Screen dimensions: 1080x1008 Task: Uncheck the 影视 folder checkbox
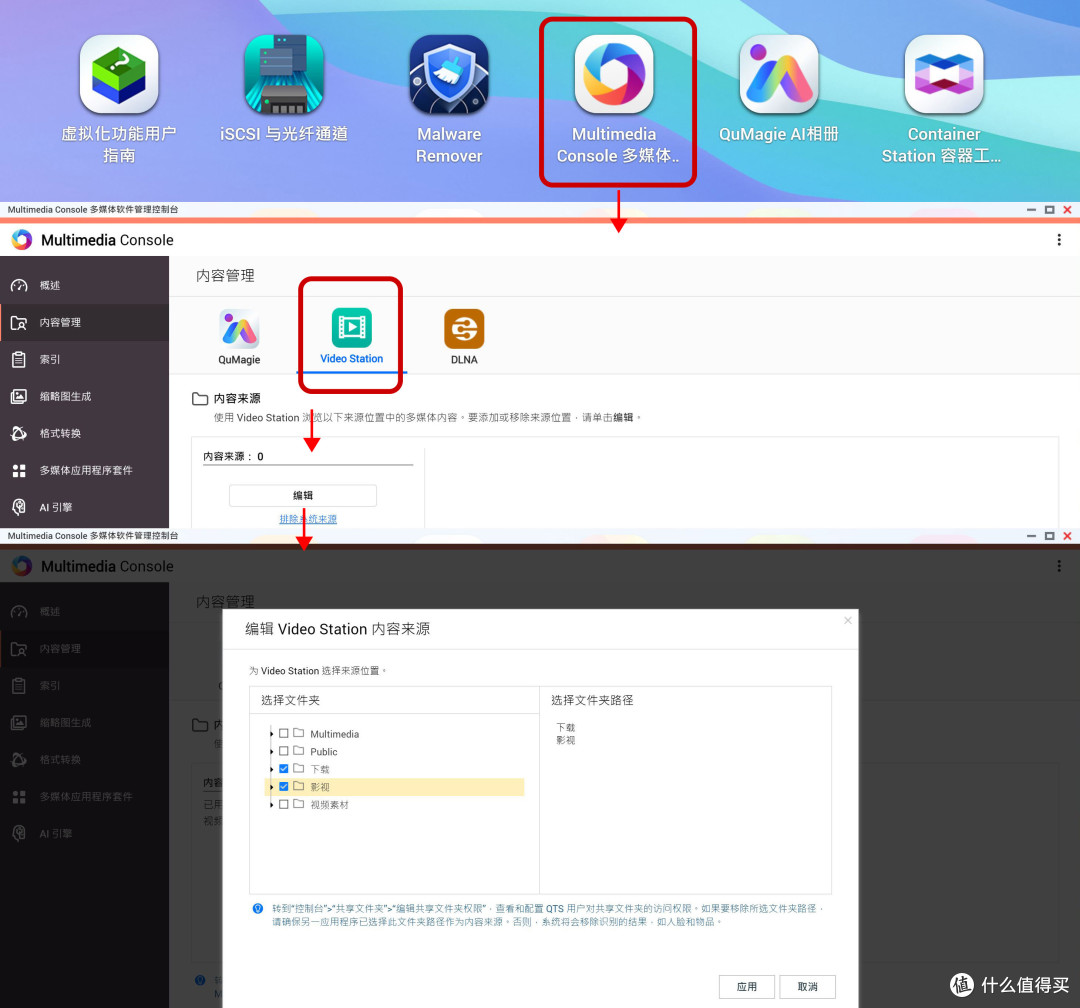tap(284, 786)
